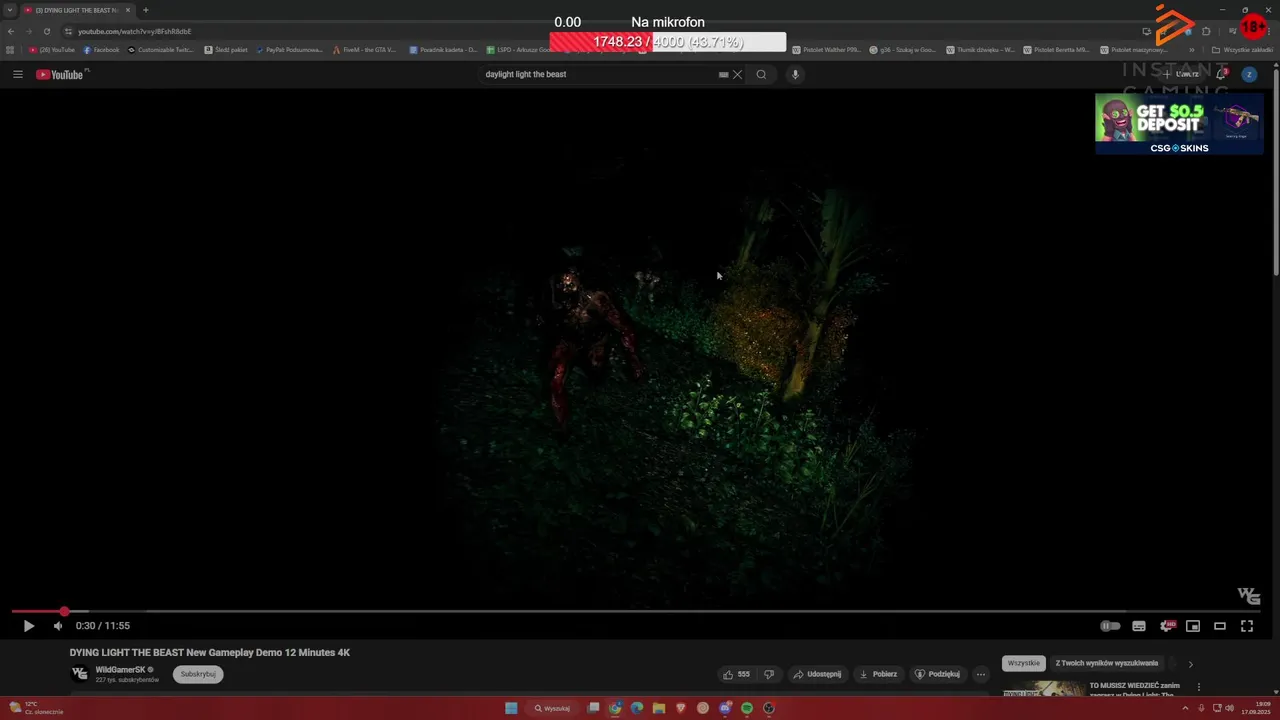Viewport: 1280px width, 720px height.
Task: Open File Explorer from the taskbar
Action: pos(659,708)
